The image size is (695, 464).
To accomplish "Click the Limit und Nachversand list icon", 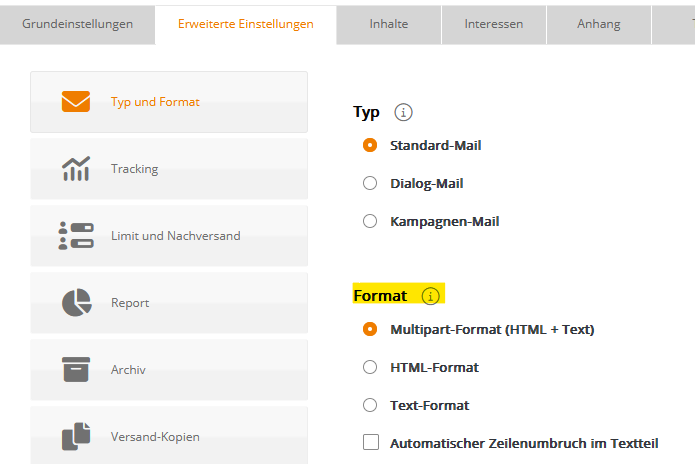I will (x=76, y=236).
